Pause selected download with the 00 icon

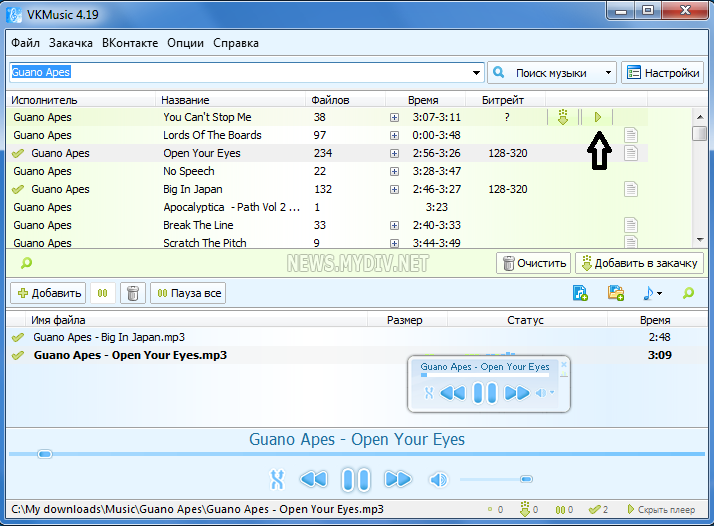click(x=102, y=293)
